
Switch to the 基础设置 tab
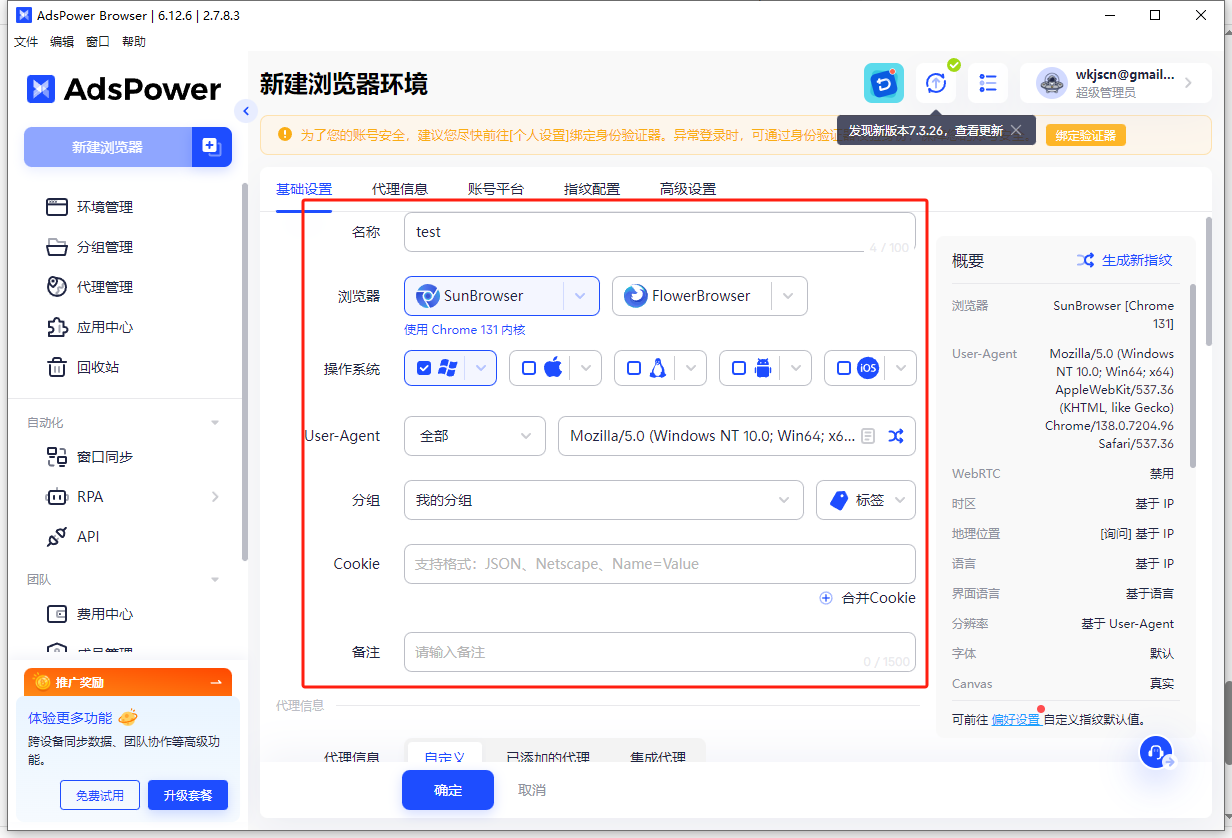click(x=304, y=189)
